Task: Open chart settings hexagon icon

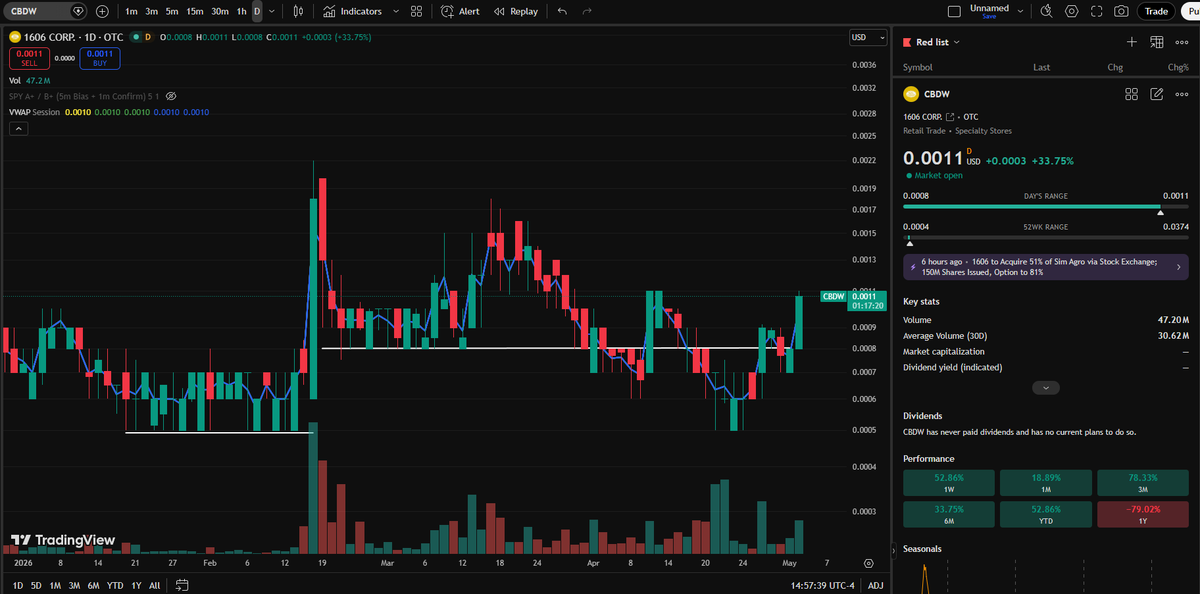Action: 1072,11
